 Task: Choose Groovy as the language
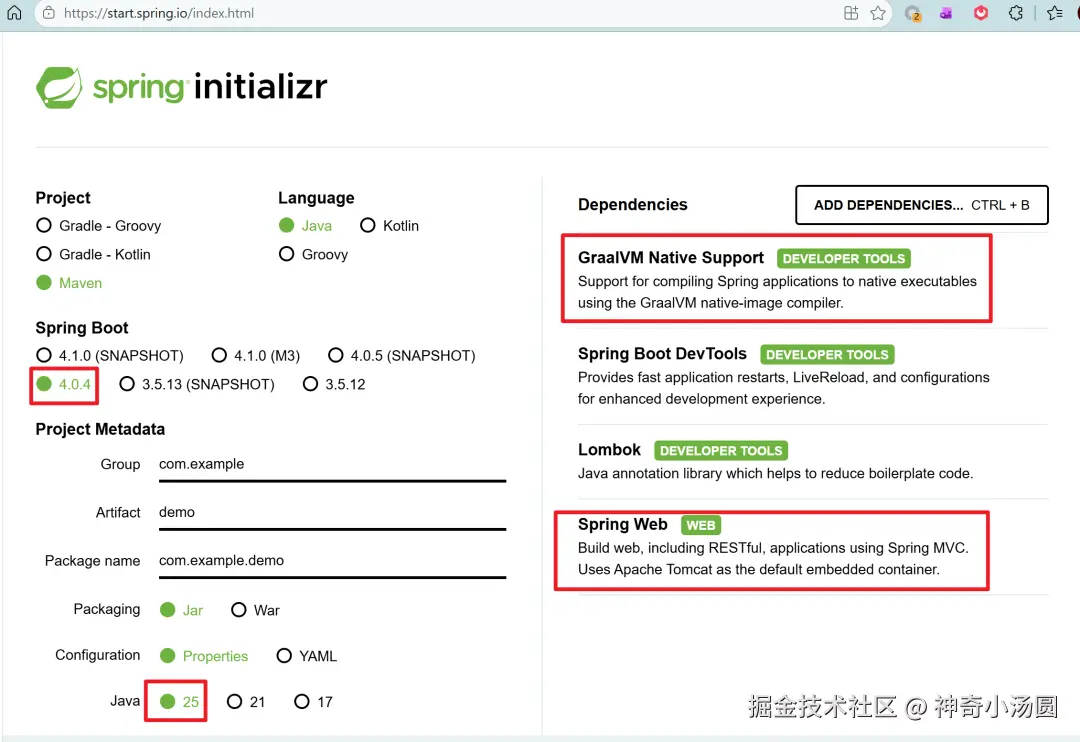313,254
